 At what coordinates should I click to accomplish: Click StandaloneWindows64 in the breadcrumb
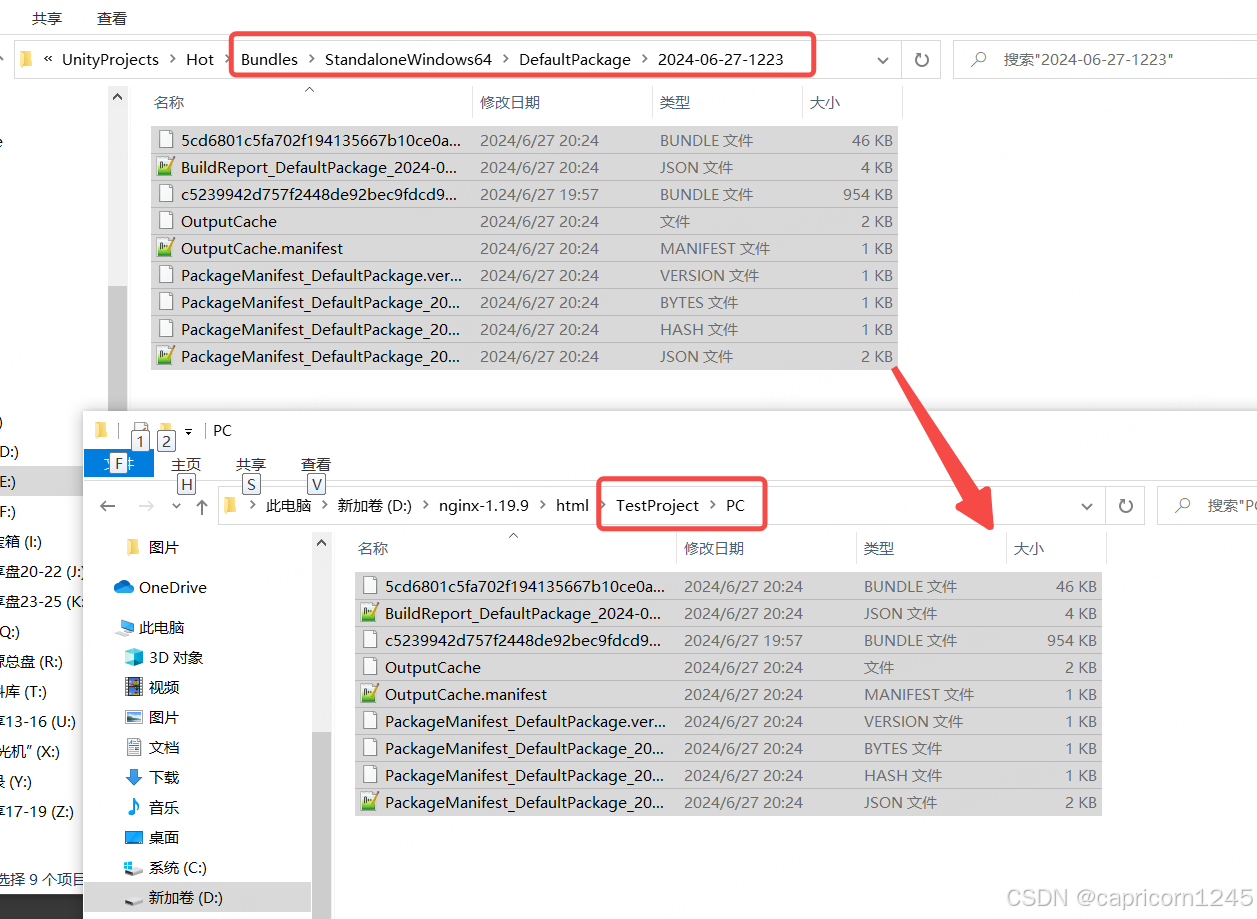coord(408,60)
